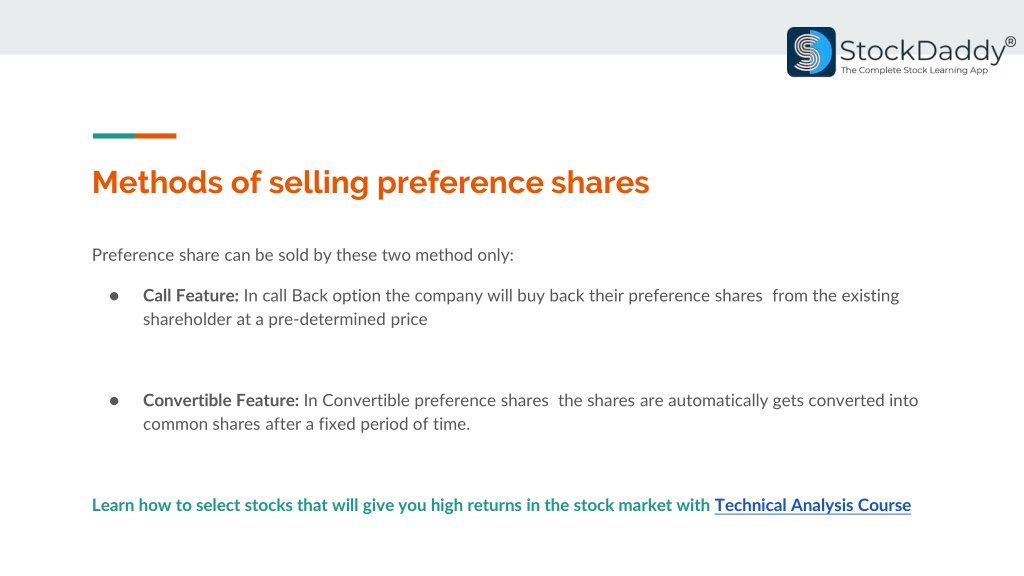Click the 'Convertible Feature:' bold label
This screenshot has width=1024, height=576.
(x=221, y=400)
